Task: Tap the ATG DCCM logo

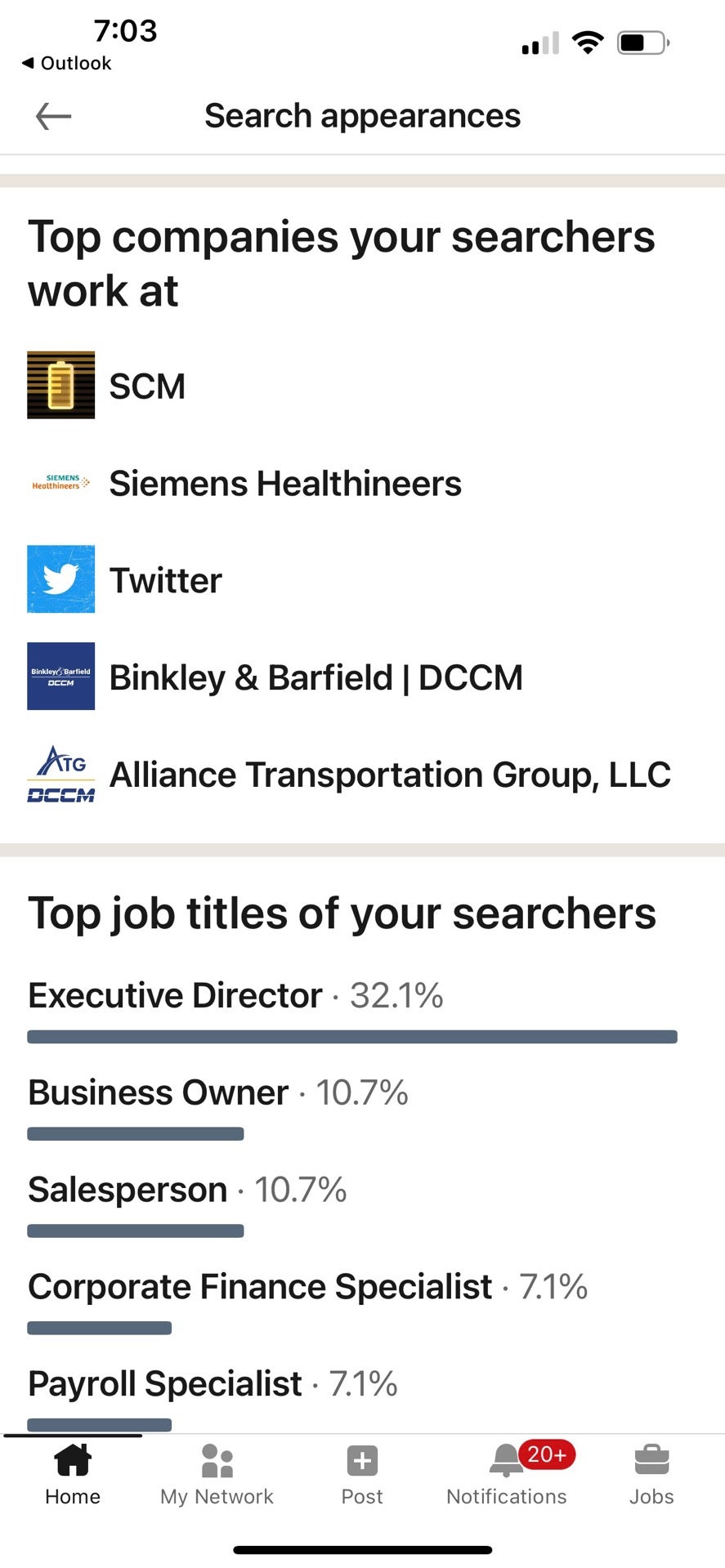Action: [61, 774]
